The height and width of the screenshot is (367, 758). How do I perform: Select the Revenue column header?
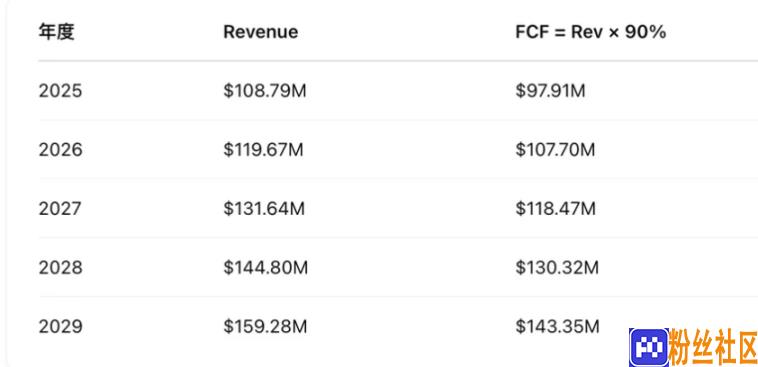coord(261,32)
